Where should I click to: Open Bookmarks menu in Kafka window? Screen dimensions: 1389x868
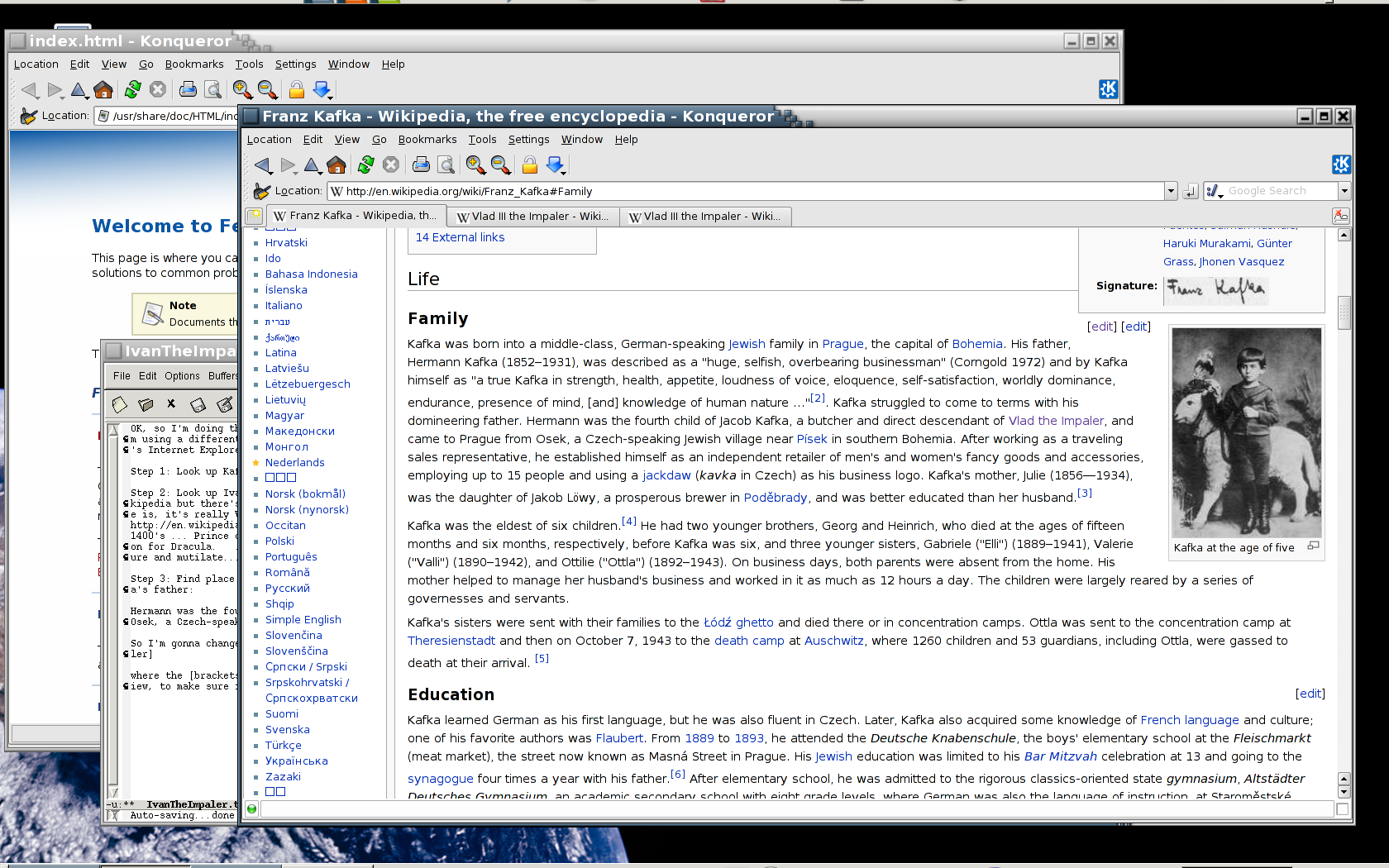tap(427, 140)
